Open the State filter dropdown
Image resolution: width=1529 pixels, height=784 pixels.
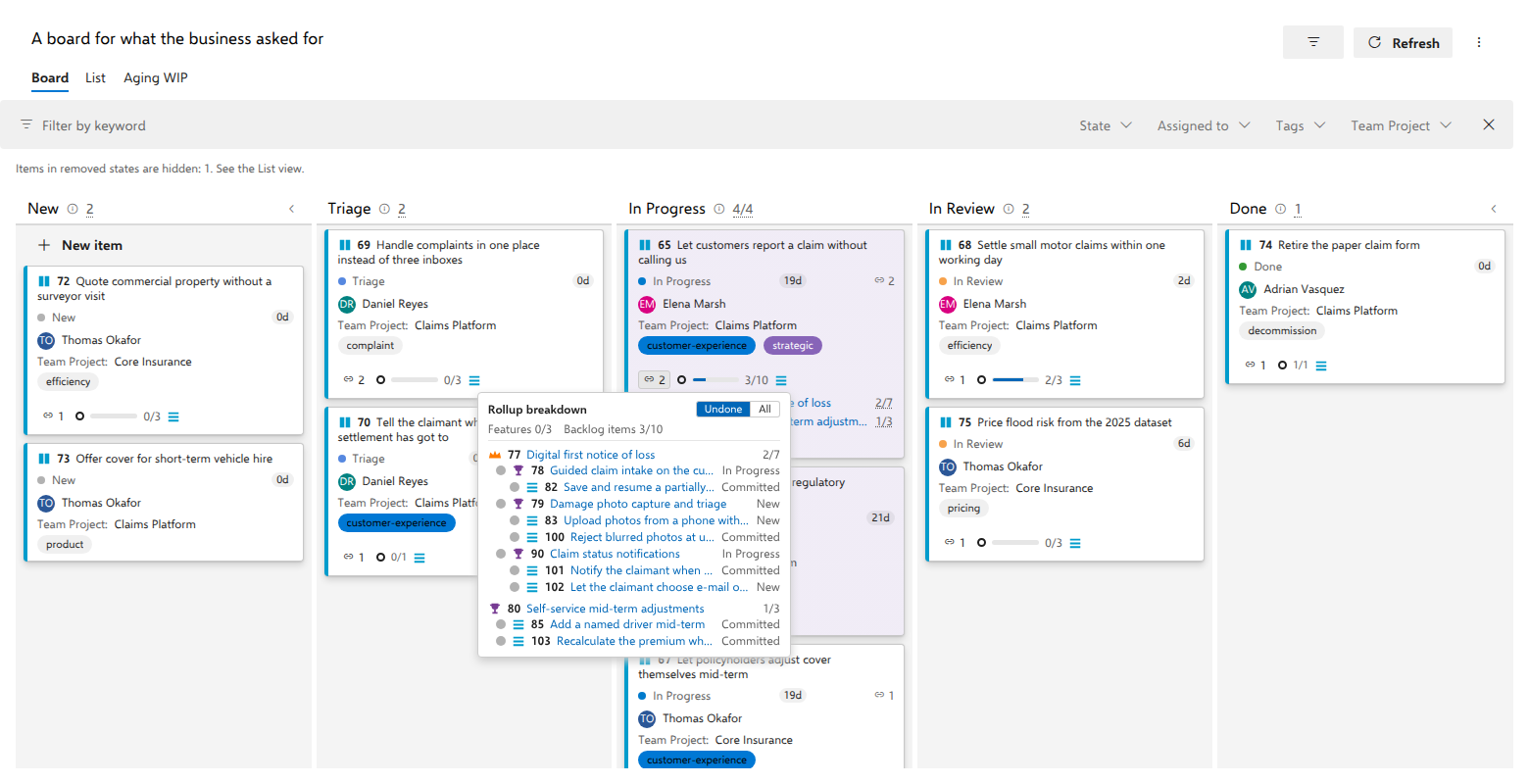click(1106, 125)
